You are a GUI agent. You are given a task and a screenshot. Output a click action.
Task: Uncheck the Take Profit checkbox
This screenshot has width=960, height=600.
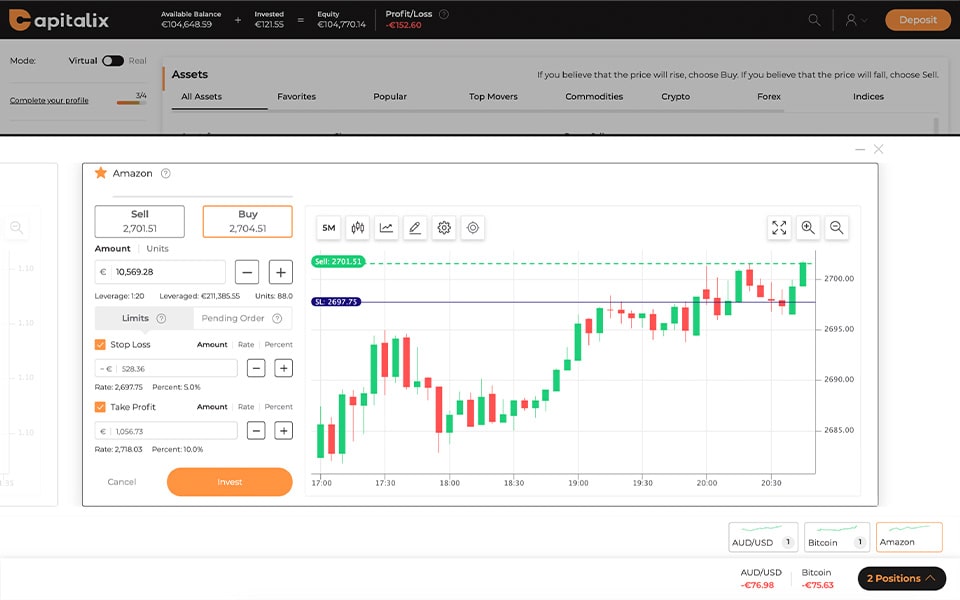[x=100, y=407]
